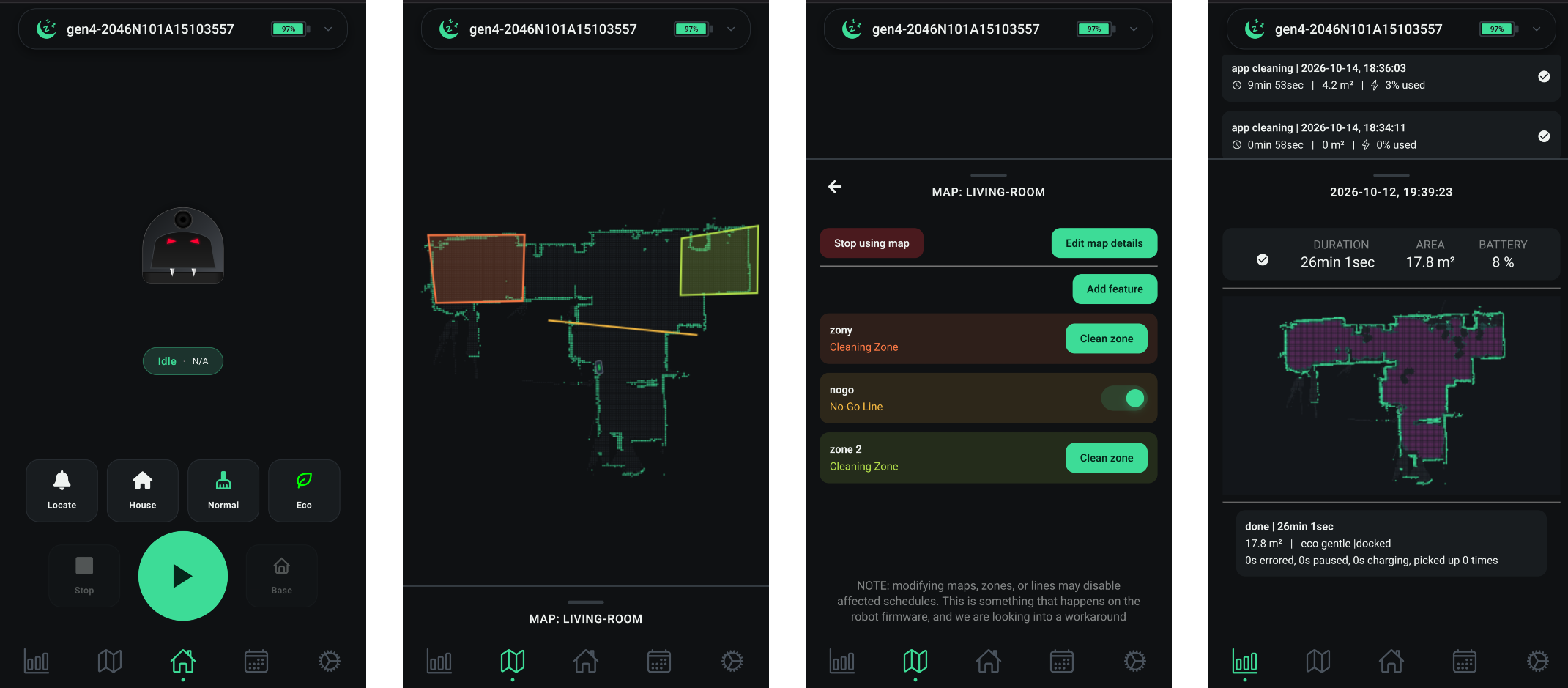This screenshot has width=1568, height=688.
Task: Open settings gear on the first screen
Action: pyautogui.click(x=330, y=662)
